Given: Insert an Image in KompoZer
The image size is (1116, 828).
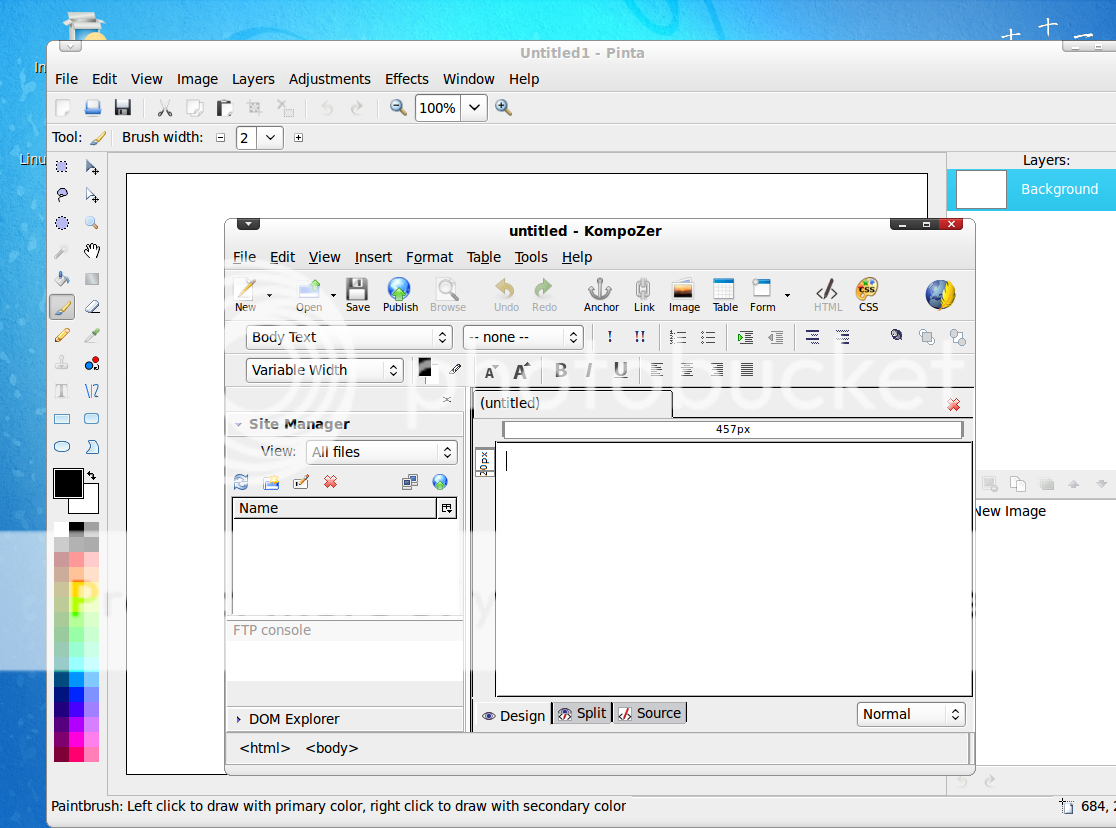Looking at the screenshot, I should (x=684, y=295).
